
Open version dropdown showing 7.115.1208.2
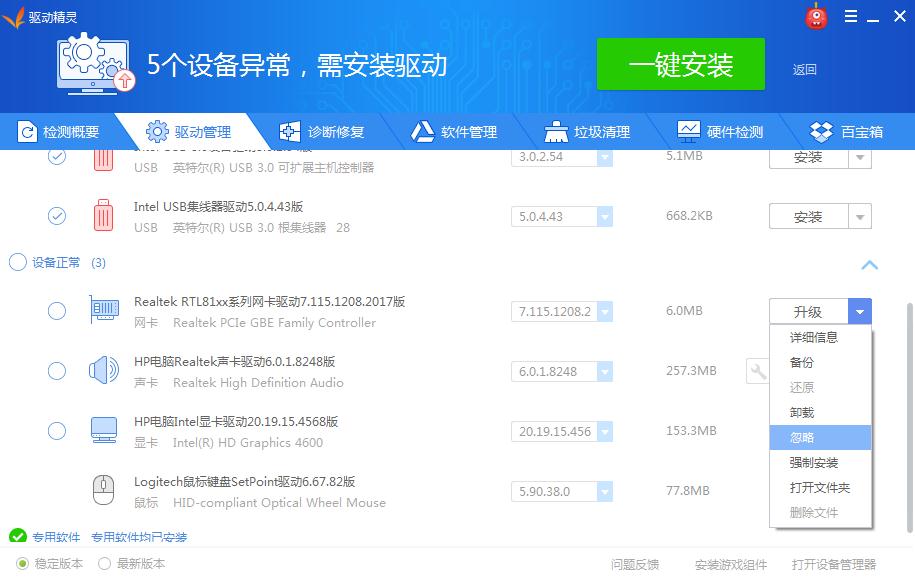(605, 312)
